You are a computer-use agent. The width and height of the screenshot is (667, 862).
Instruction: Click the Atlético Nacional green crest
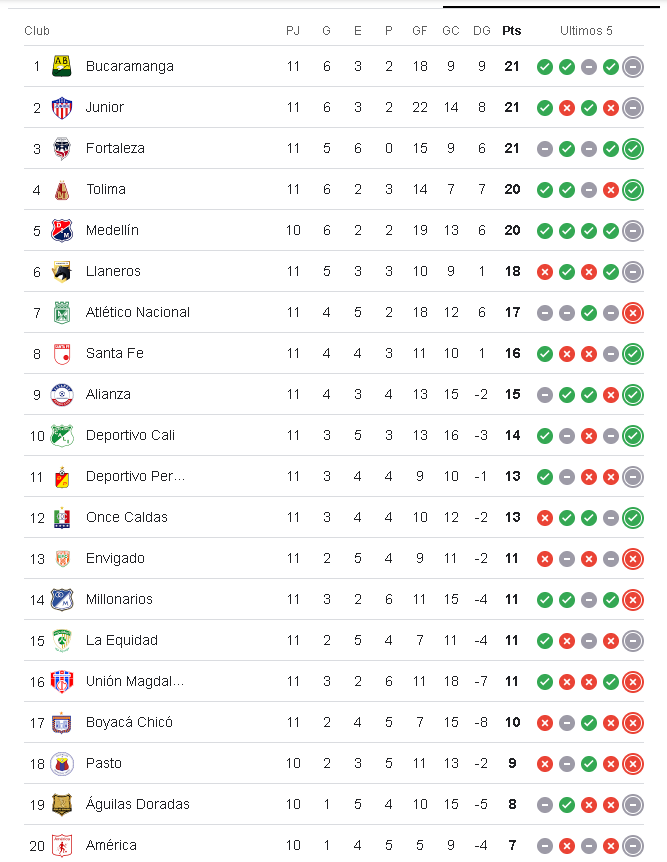click(x=62, y=312)
